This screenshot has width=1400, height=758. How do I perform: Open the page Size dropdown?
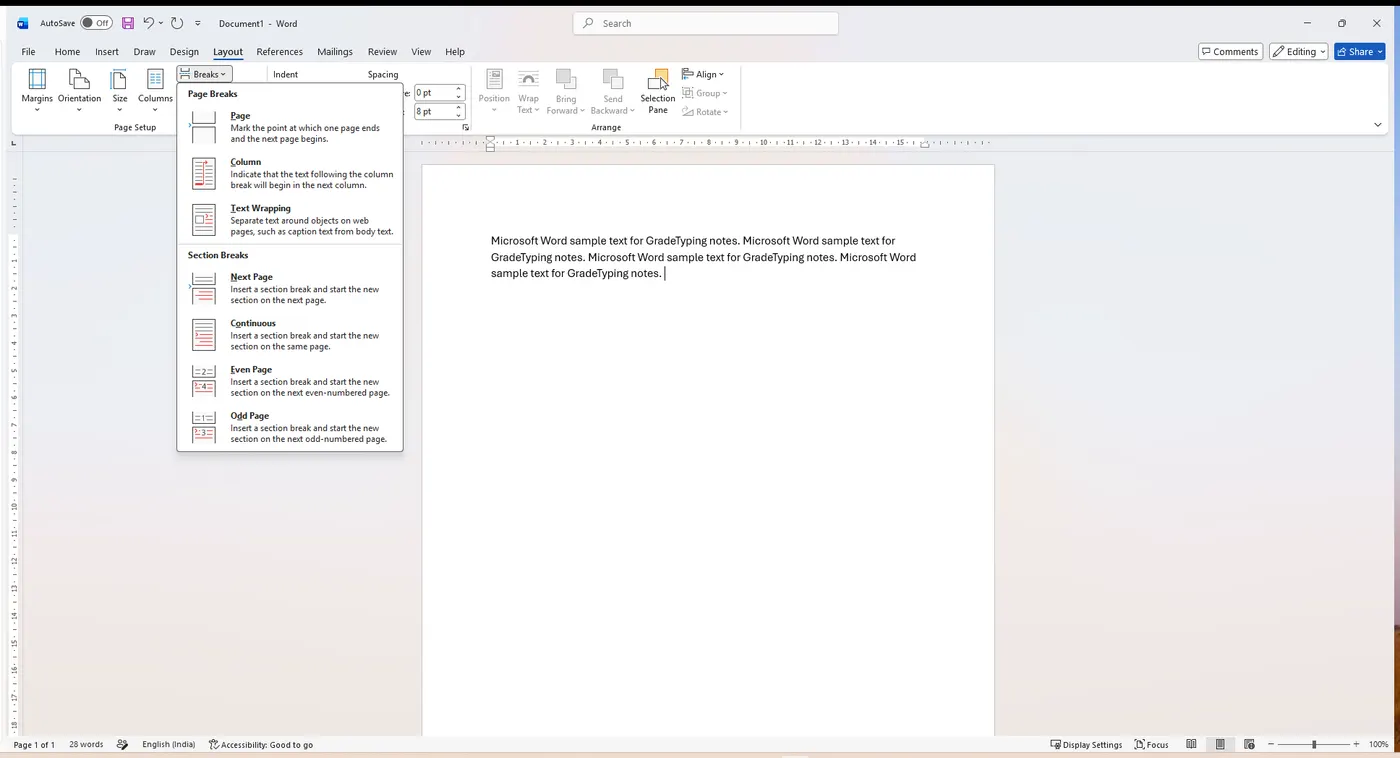point(120,90)
